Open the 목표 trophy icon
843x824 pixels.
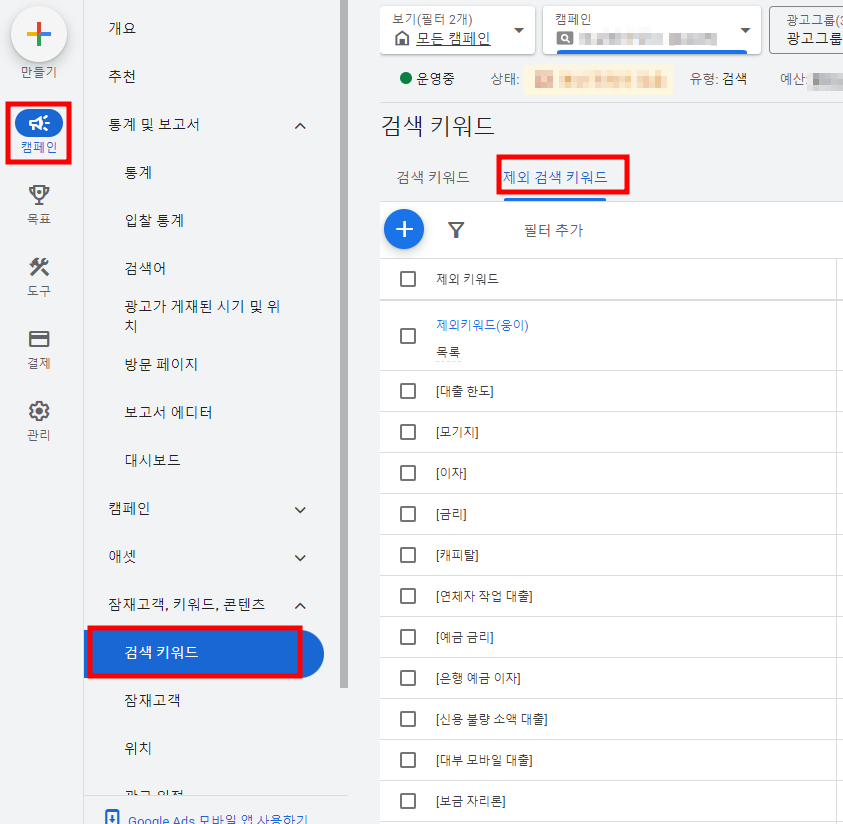pyautogui.click(x=39, y=195)
